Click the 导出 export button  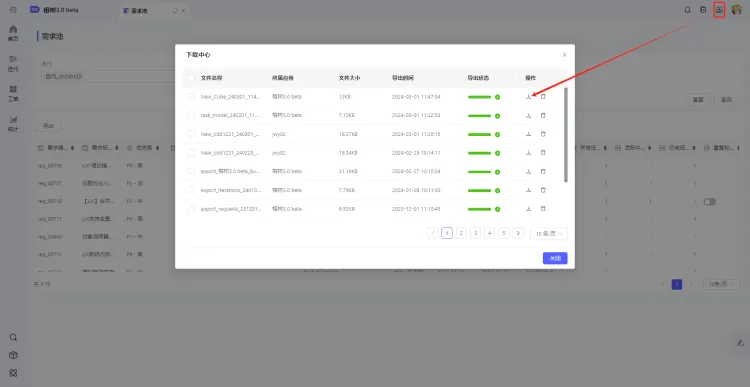click(x=48, y=126)
